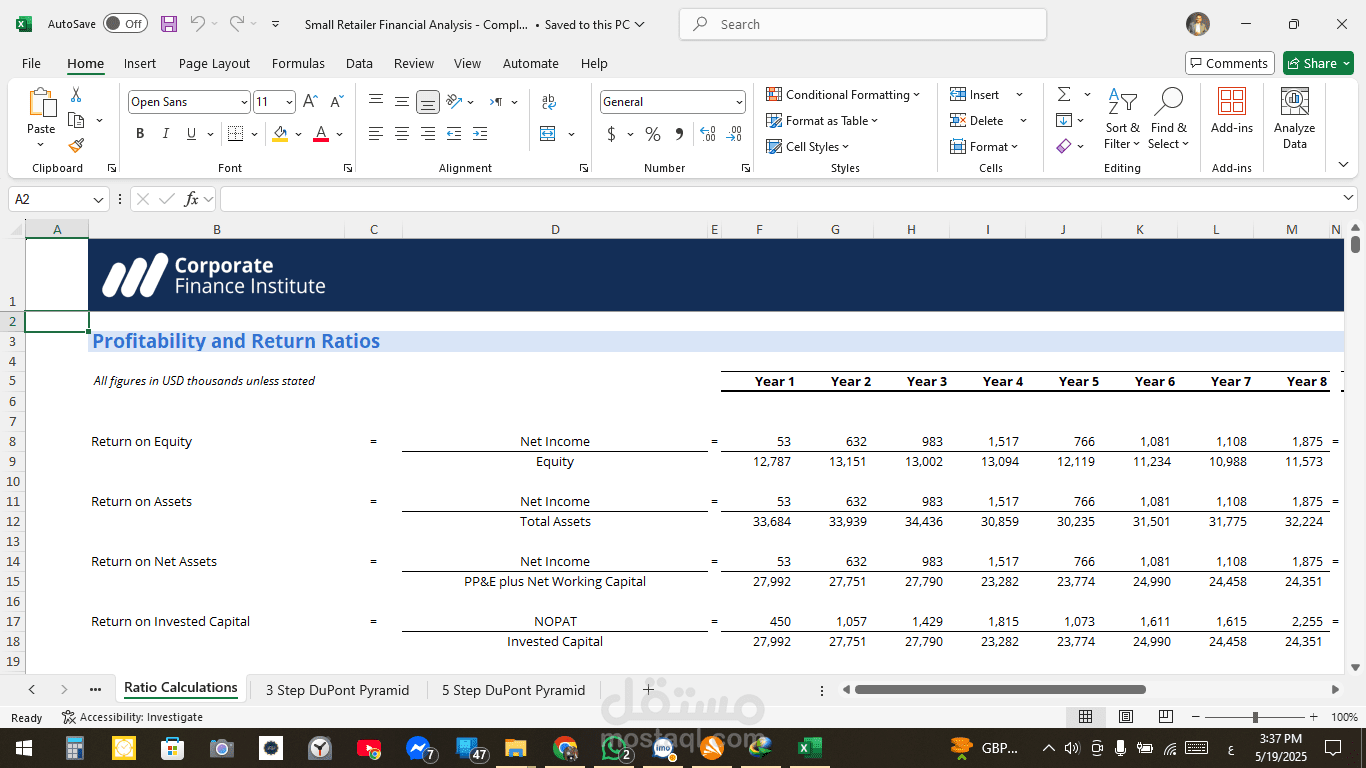Click the Insert Function fx icon
The image size is (1366, 768).
pos(191,199)
